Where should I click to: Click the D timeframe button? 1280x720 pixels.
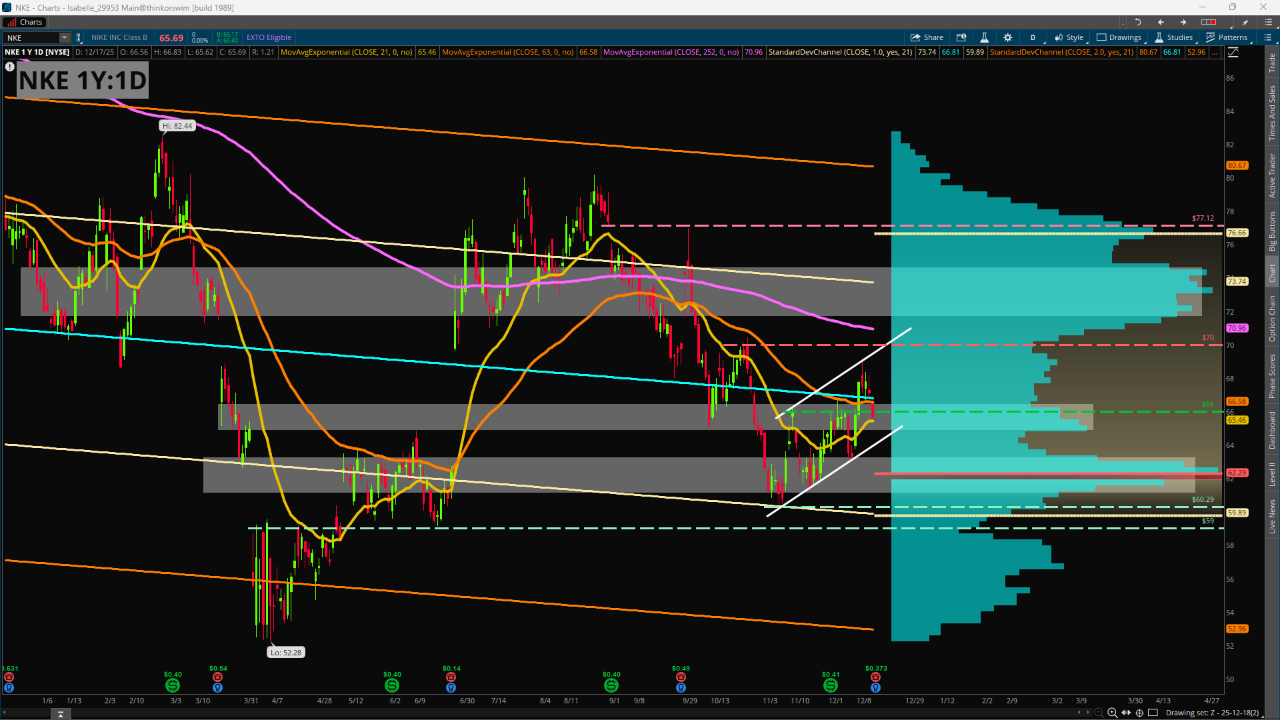click(x=1033, y=37)
